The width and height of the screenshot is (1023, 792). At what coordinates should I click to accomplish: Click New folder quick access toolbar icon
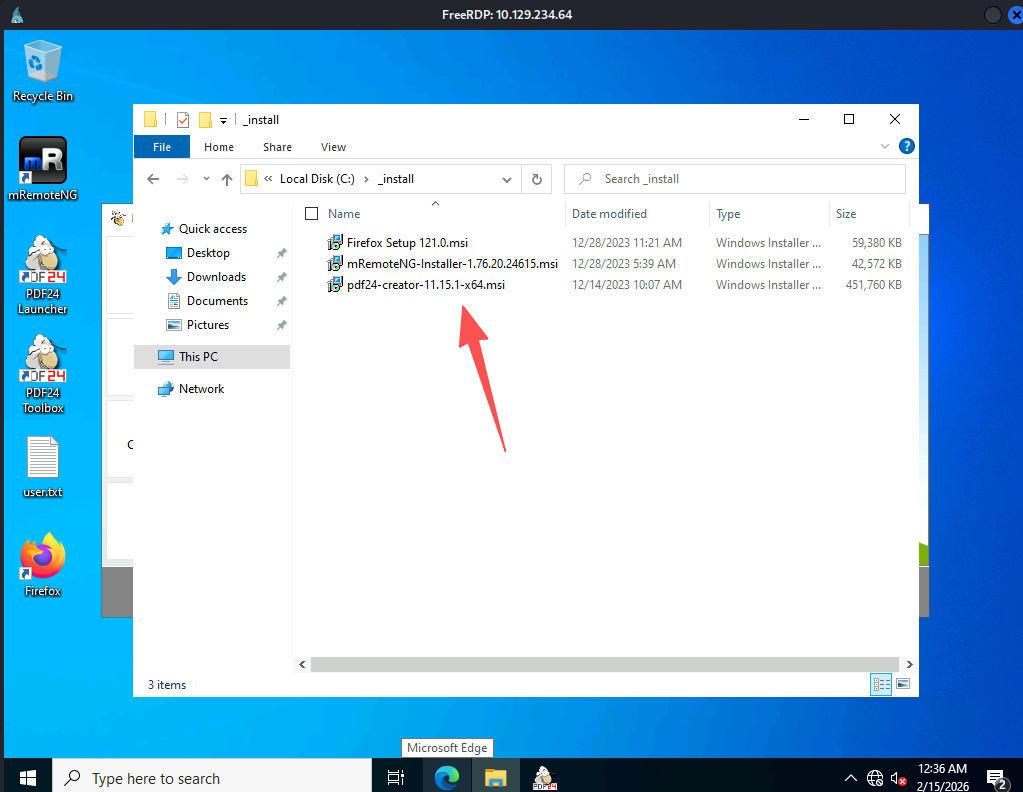[205, 119]
